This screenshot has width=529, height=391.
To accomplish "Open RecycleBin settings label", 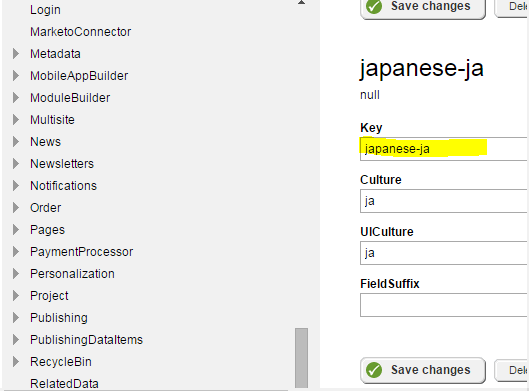I will [61, 362].
